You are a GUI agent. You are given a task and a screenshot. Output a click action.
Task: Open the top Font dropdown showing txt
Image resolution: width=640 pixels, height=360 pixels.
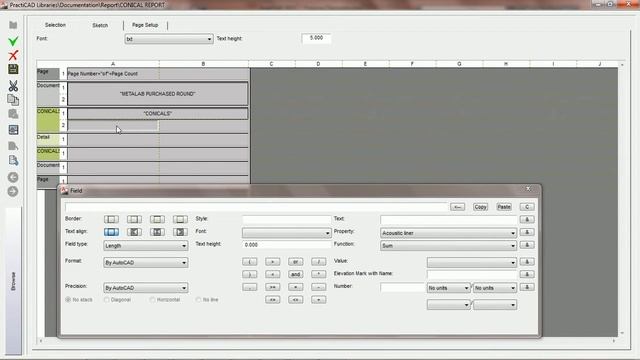[169, 39]
